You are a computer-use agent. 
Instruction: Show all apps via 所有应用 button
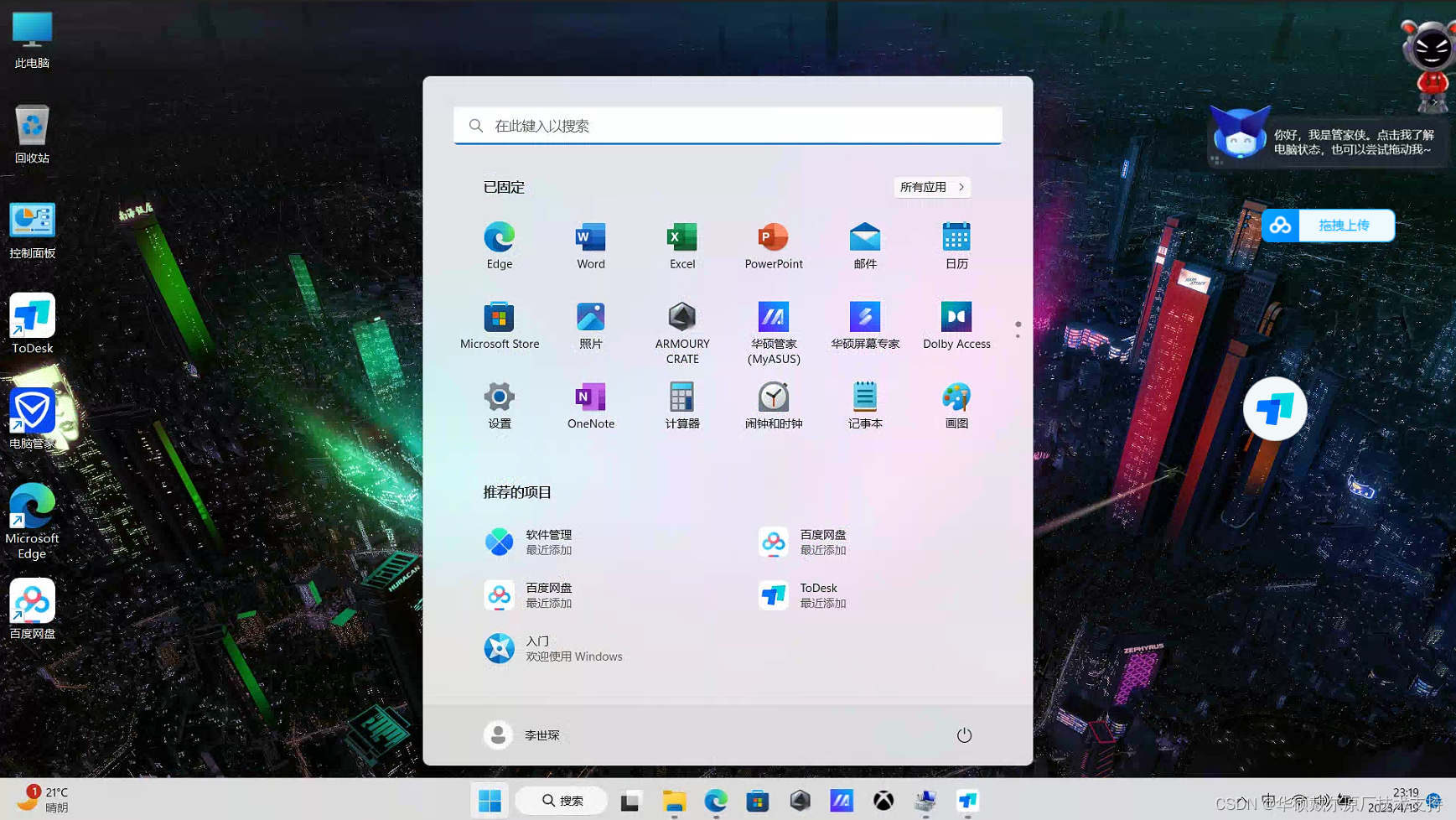[932, 187]
